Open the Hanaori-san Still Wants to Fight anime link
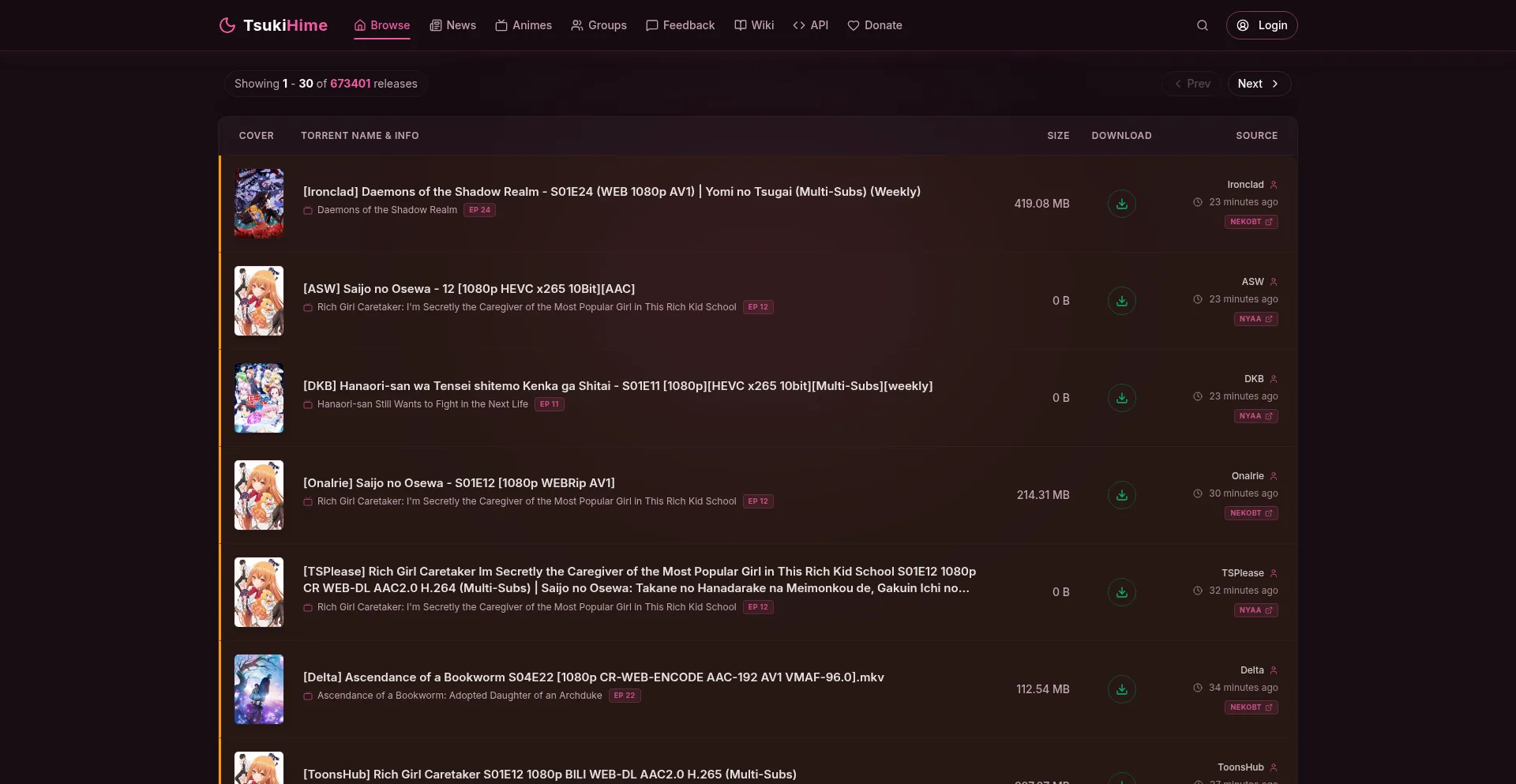 422,404
